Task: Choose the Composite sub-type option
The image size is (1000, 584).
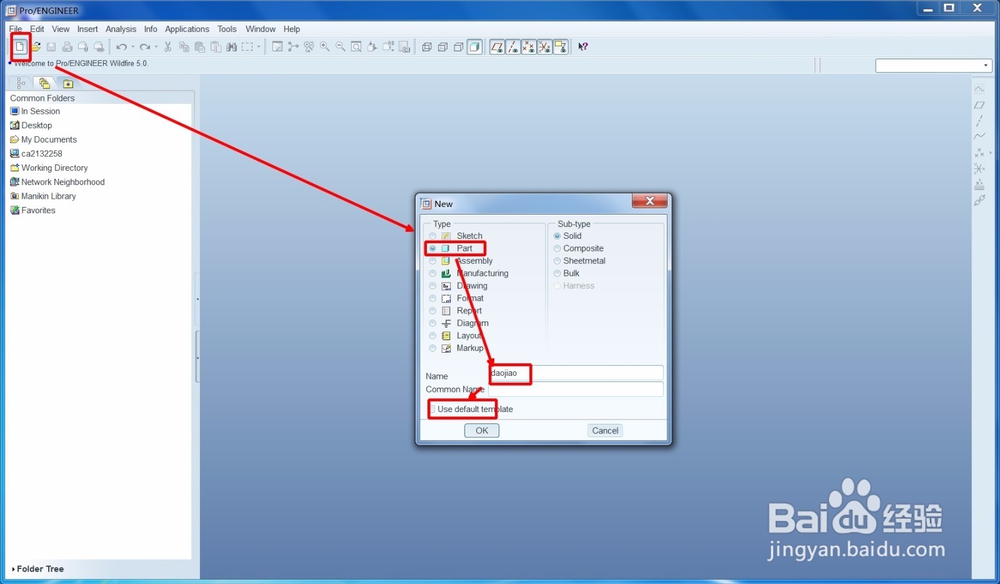Action: click(557, 248)
